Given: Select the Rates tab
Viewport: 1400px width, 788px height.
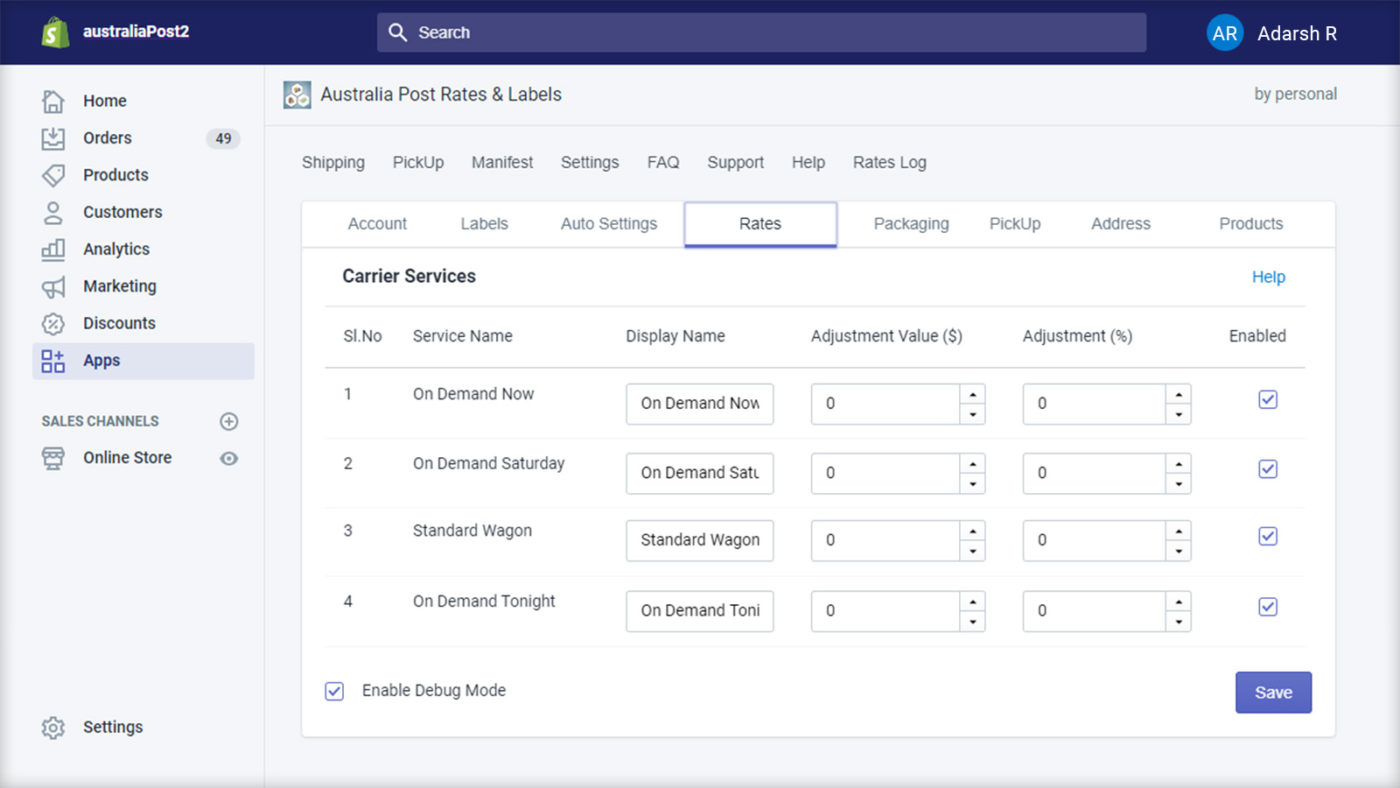Looking at the screenshot, I should [760, 224].
